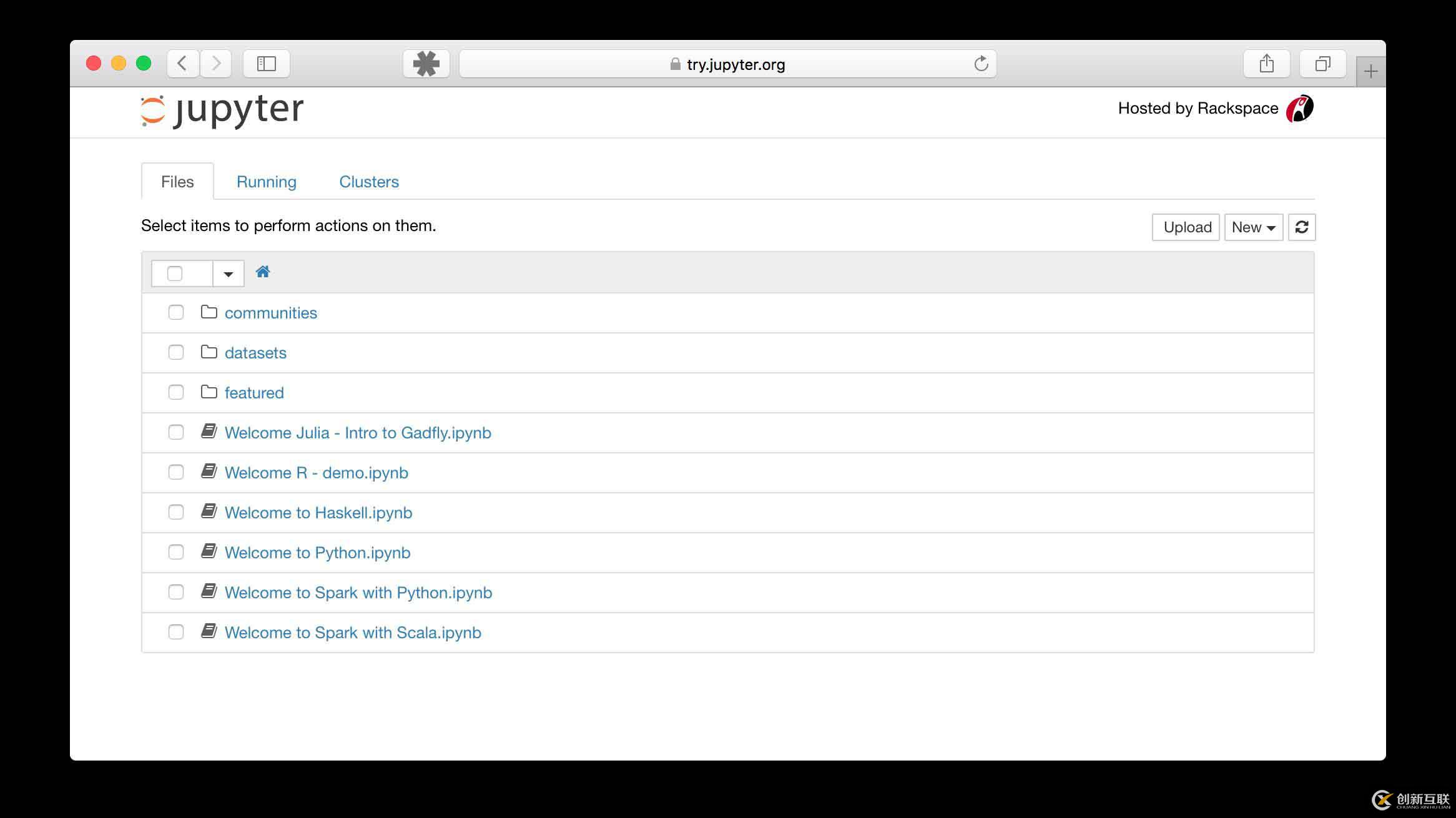Open the communities folder
Screen dimensions: 1456x818
pos(271,313)
